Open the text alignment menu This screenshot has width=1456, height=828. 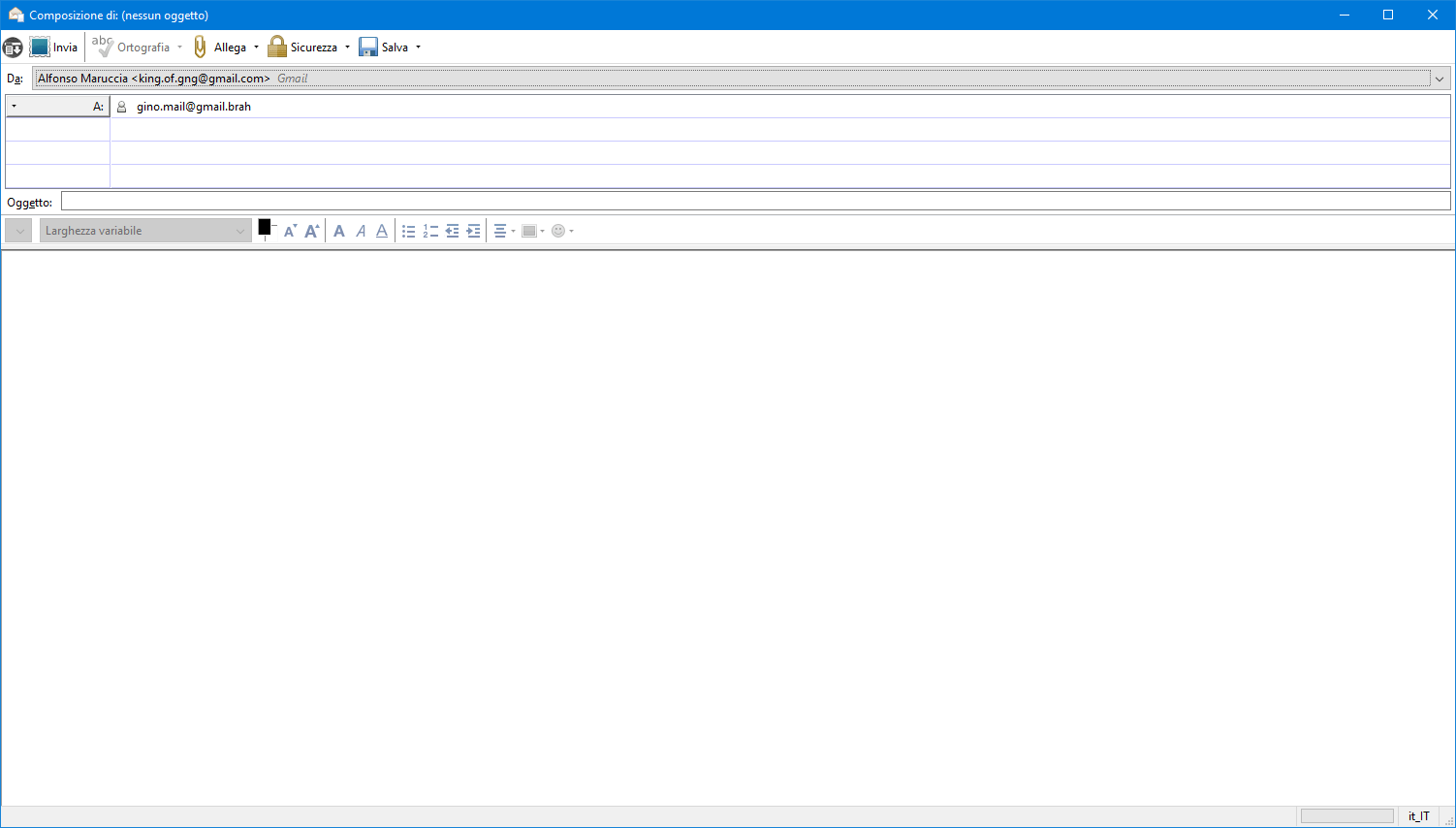(503, 231)
